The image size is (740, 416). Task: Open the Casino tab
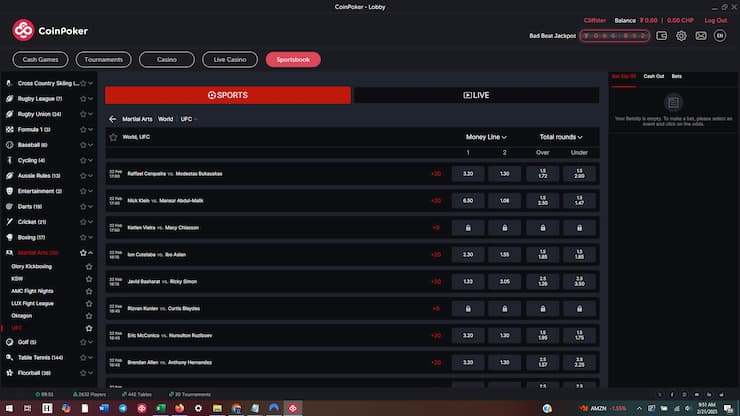click(167, 59)
